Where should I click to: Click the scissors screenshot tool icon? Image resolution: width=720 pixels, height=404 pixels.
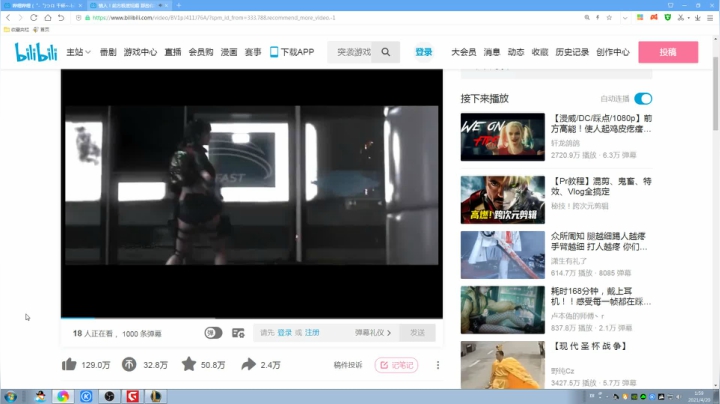(x=681, y=17)
